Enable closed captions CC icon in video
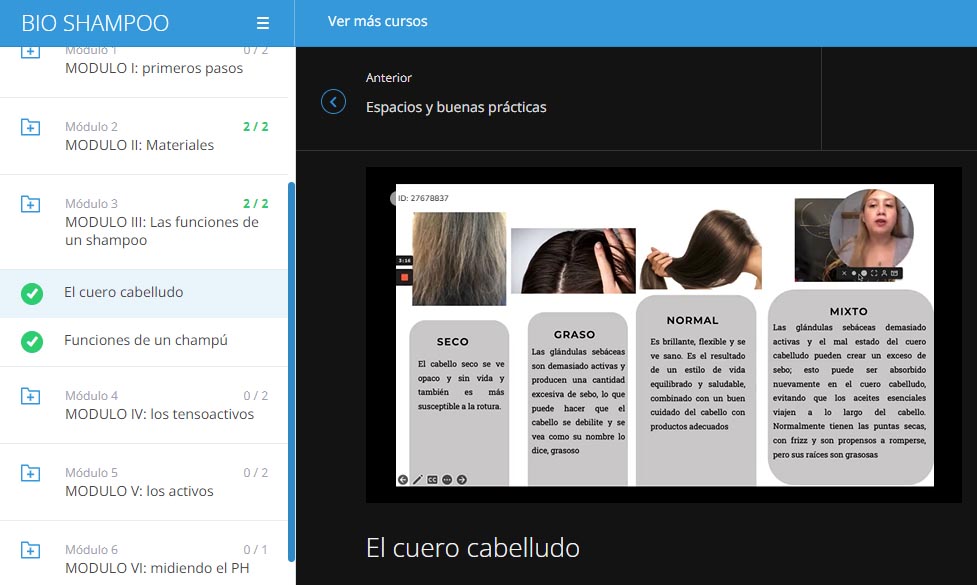This screenshot has width=977, height=585. click(433, 480)
